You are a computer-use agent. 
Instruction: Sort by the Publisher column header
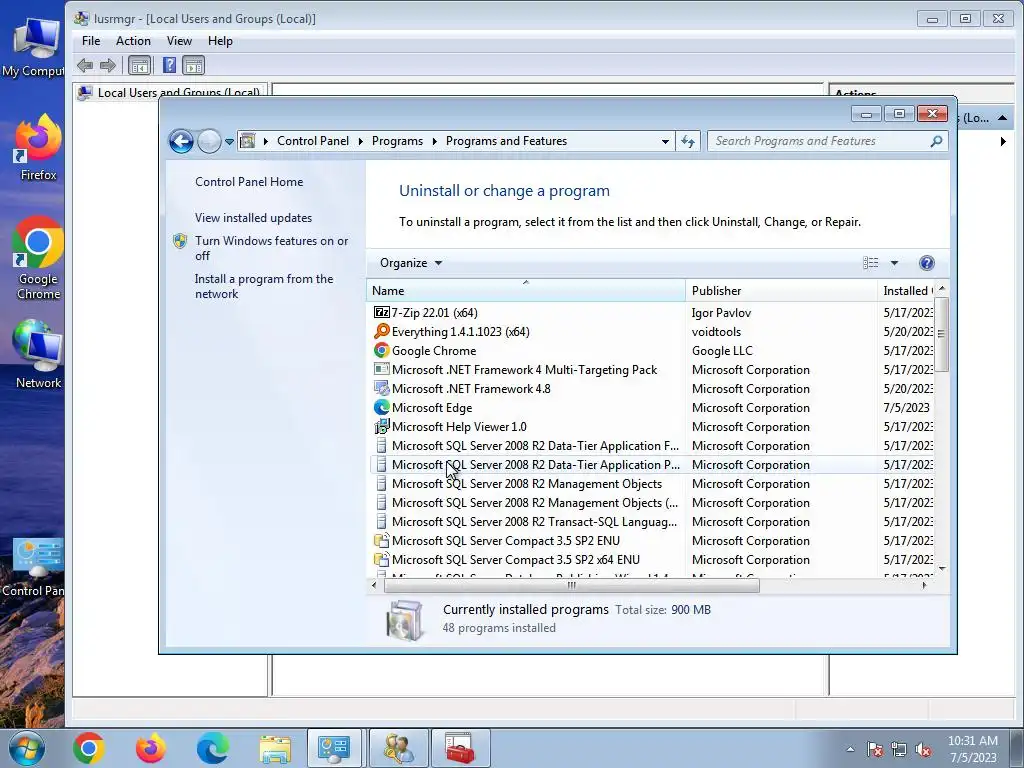coord(781,291)
